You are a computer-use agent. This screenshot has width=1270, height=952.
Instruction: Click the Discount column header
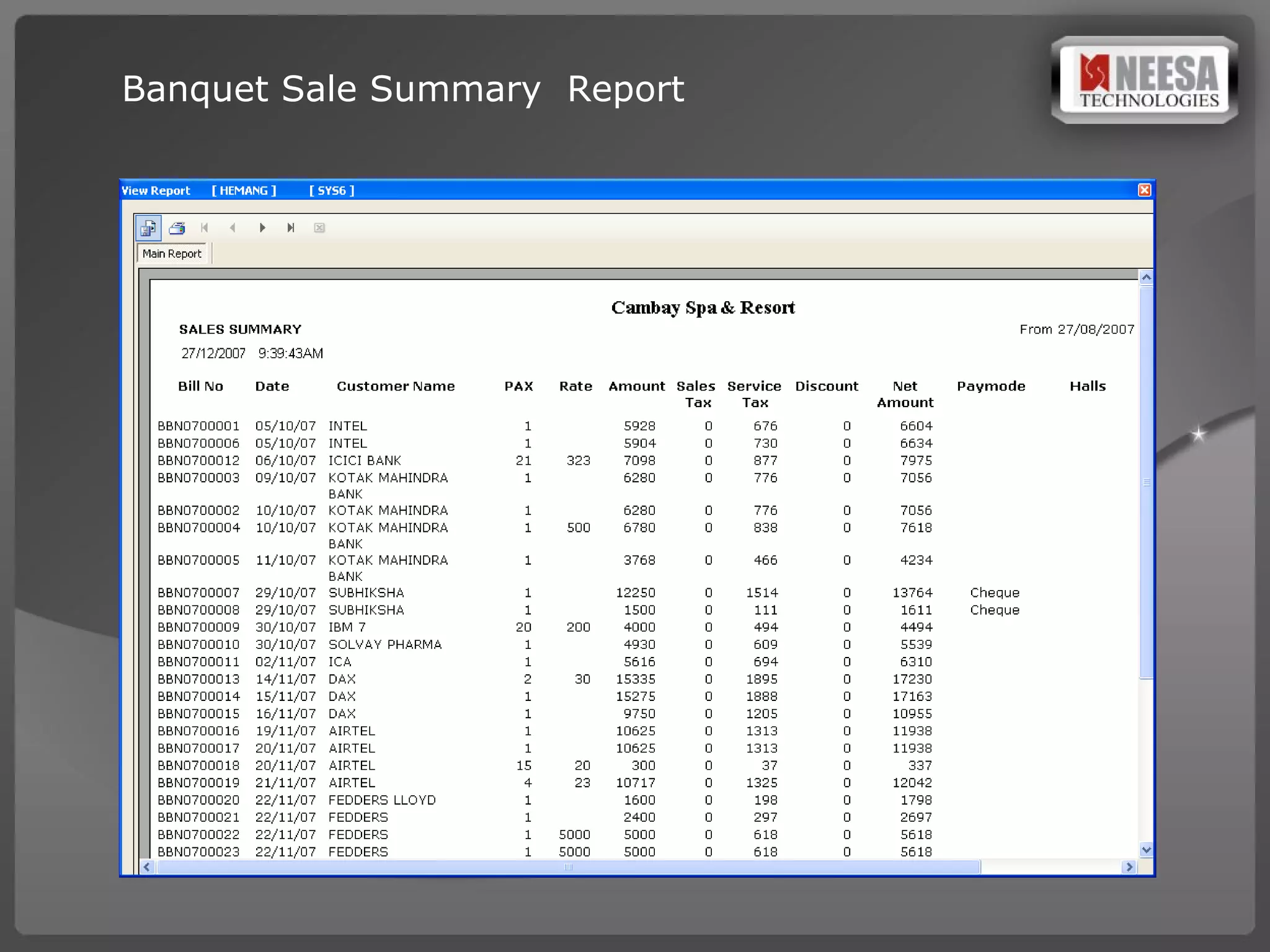coord(827,386)
